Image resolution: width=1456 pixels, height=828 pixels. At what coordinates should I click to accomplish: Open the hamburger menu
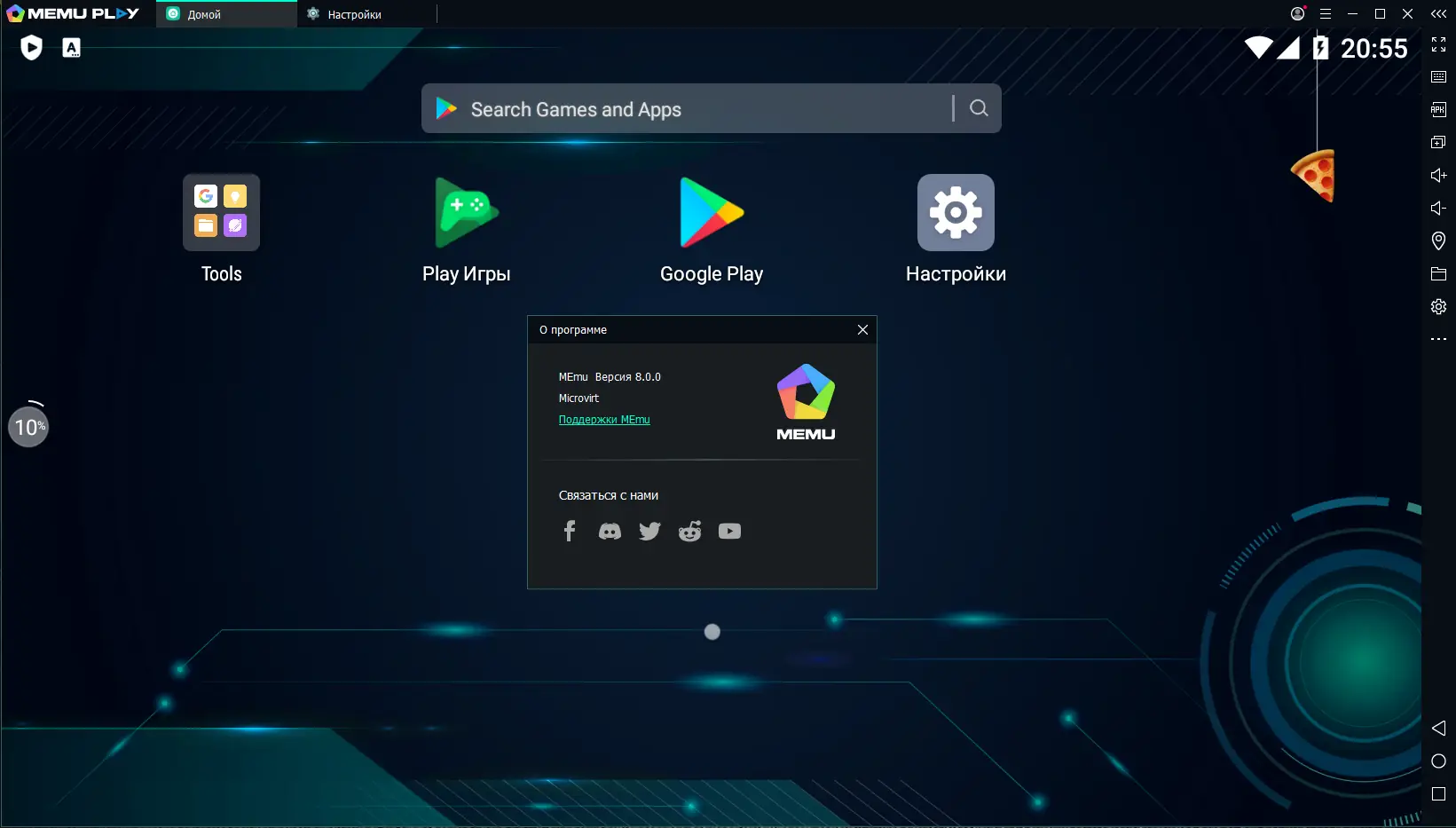pos(1326,13)
